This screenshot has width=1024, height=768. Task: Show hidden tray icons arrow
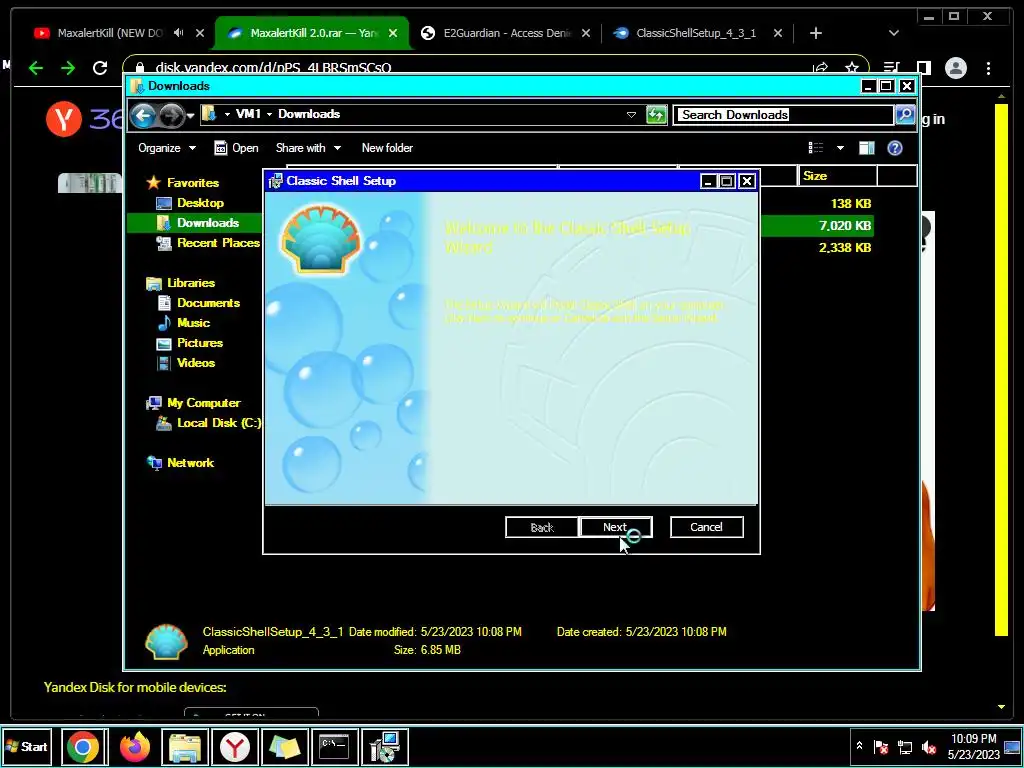[859, 746]
